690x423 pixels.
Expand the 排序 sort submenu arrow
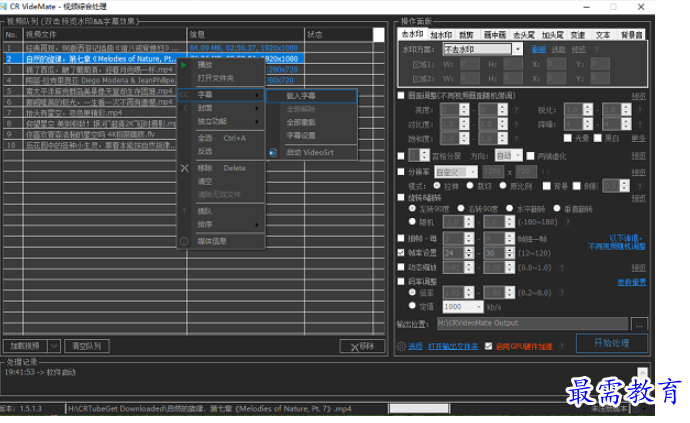[258, 225]
